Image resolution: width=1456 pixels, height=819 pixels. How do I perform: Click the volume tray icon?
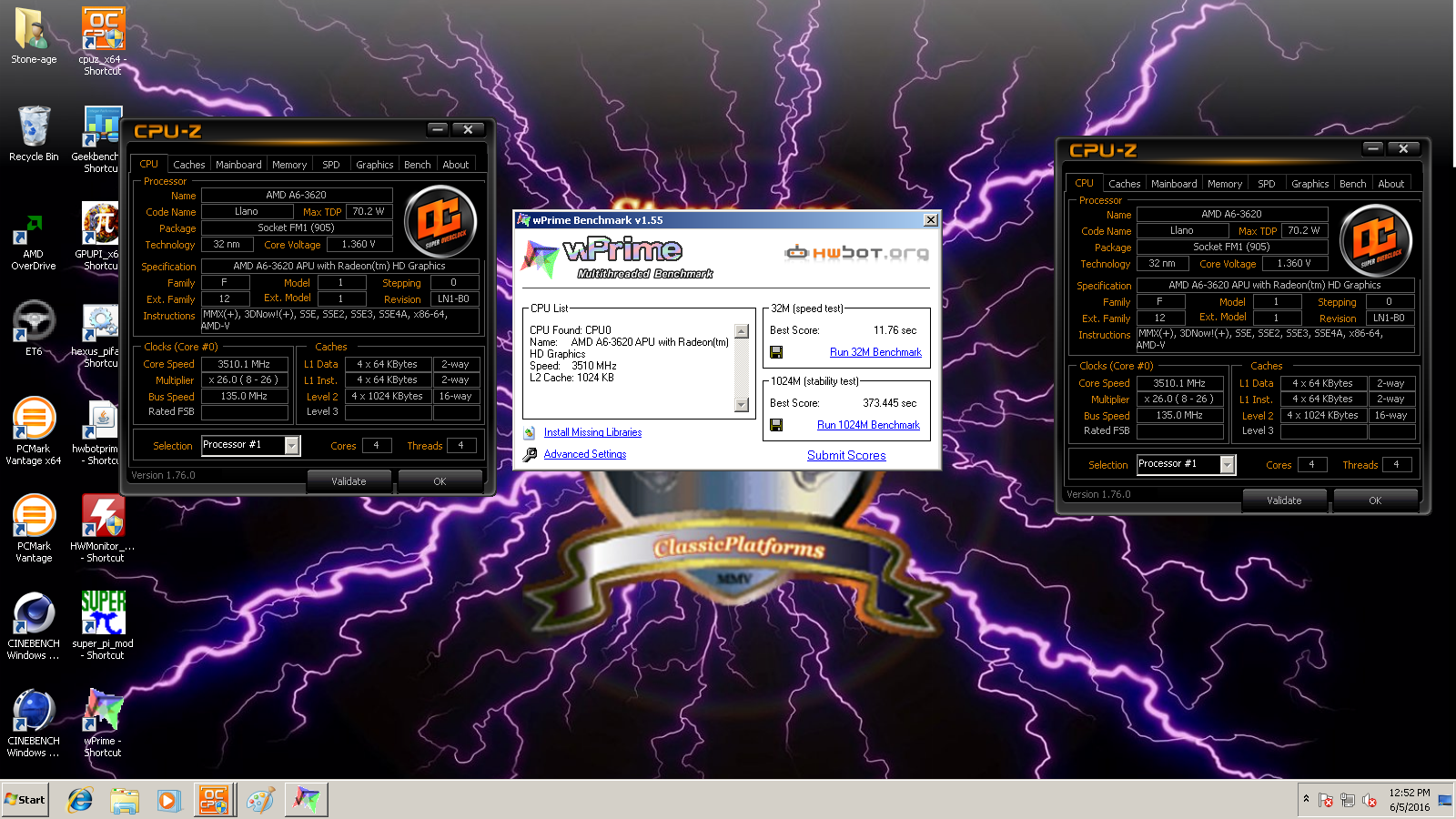click(x=1370, y=800)
